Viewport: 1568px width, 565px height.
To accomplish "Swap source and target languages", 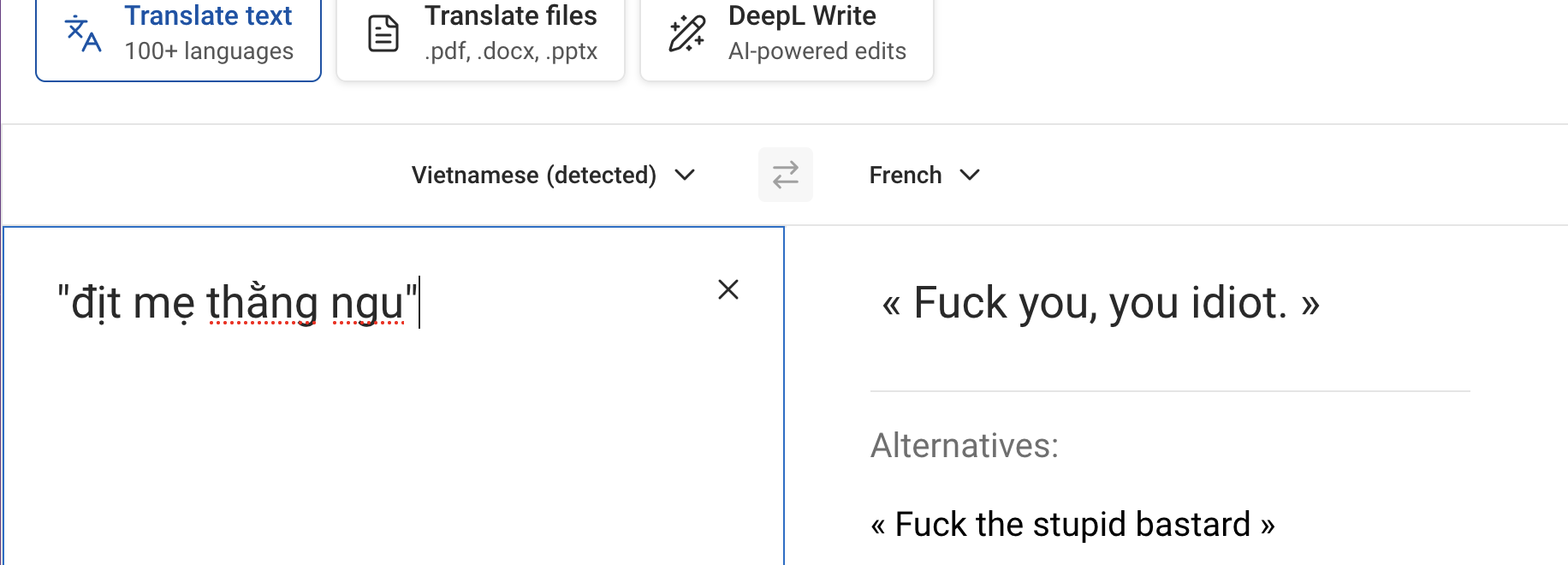I will tap(785, 175).
